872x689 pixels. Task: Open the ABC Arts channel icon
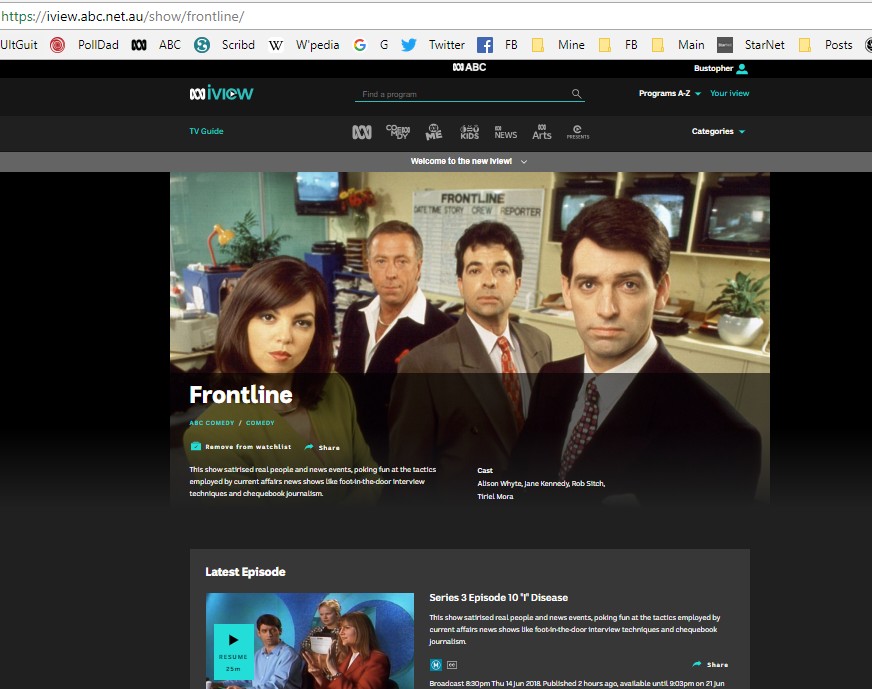pos(542,132)
